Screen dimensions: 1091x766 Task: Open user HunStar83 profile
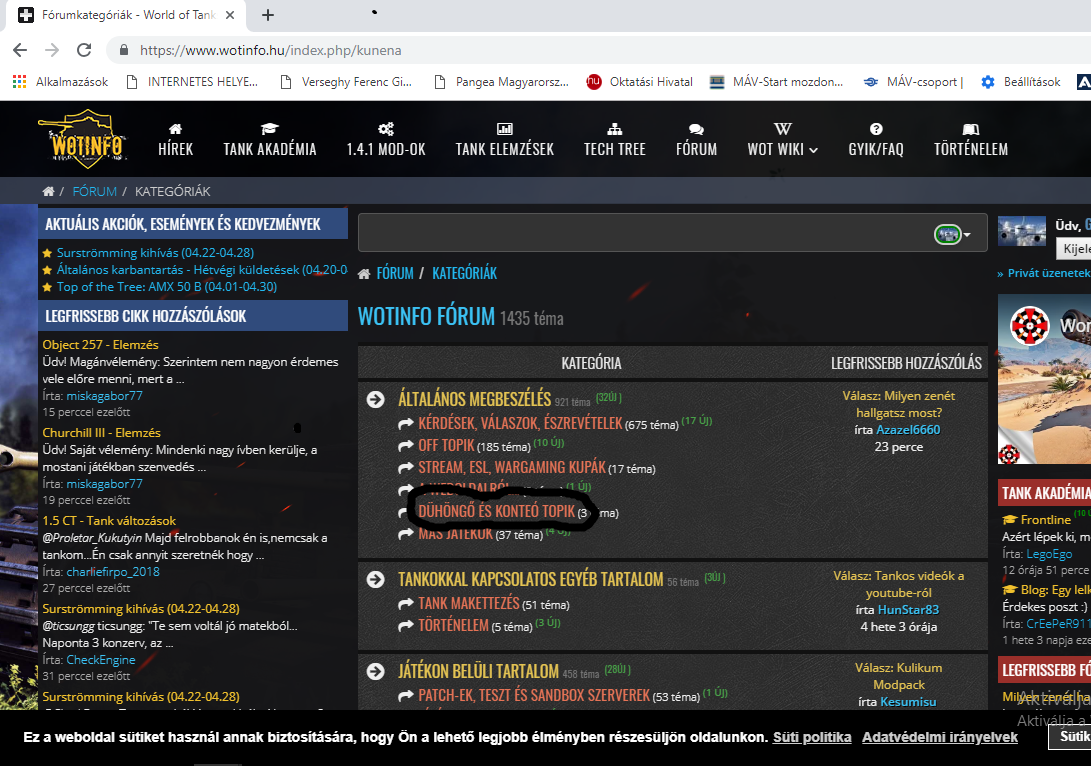tap(909, 609)
